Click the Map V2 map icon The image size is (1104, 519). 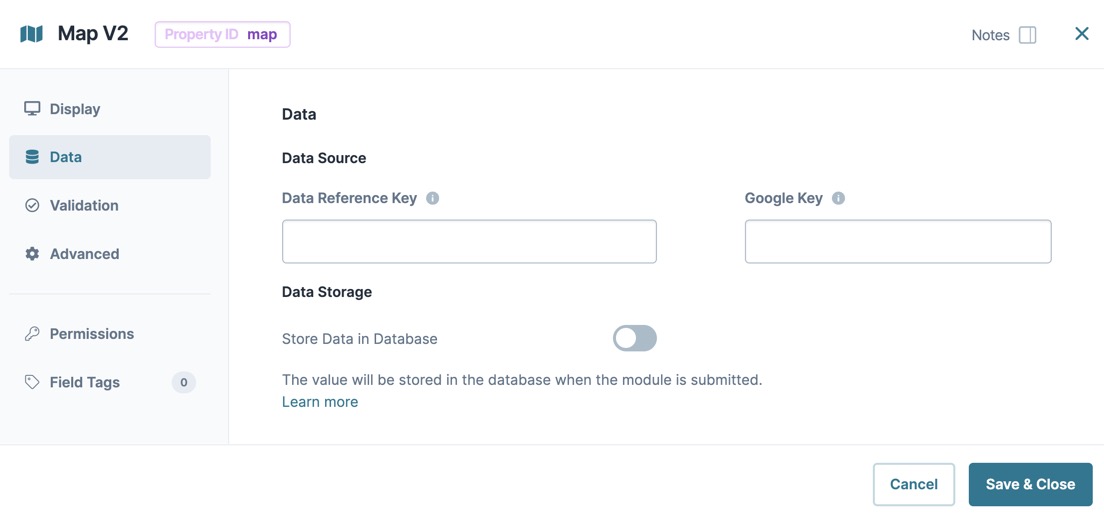pyautogui.click(x=32, y=34)
